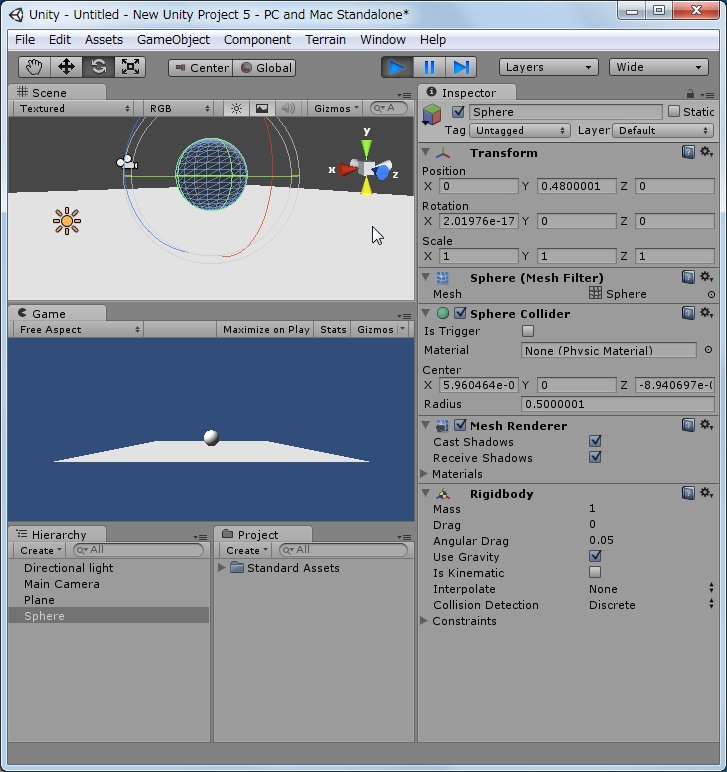
Task: Open the Tag Untagged dropdown
Action: (x=520, y=130)
